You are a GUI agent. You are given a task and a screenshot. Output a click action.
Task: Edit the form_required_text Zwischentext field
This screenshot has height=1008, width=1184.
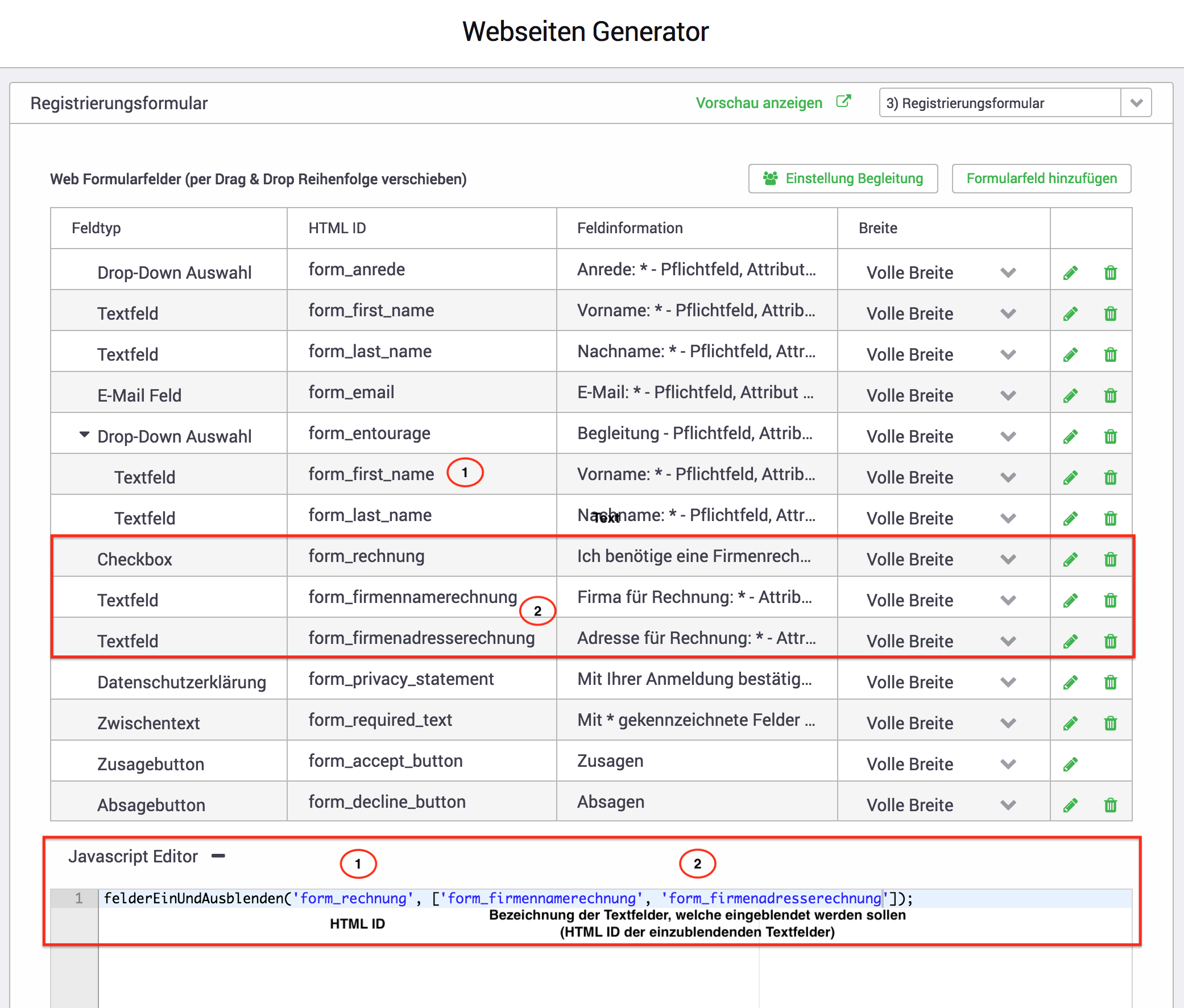pos(1070,724)
